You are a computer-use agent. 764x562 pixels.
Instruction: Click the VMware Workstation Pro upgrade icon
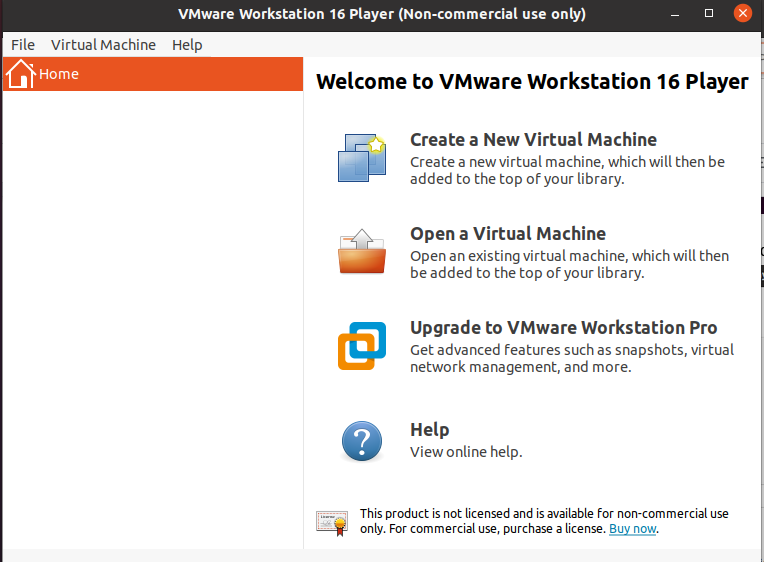tap(362, 346)
